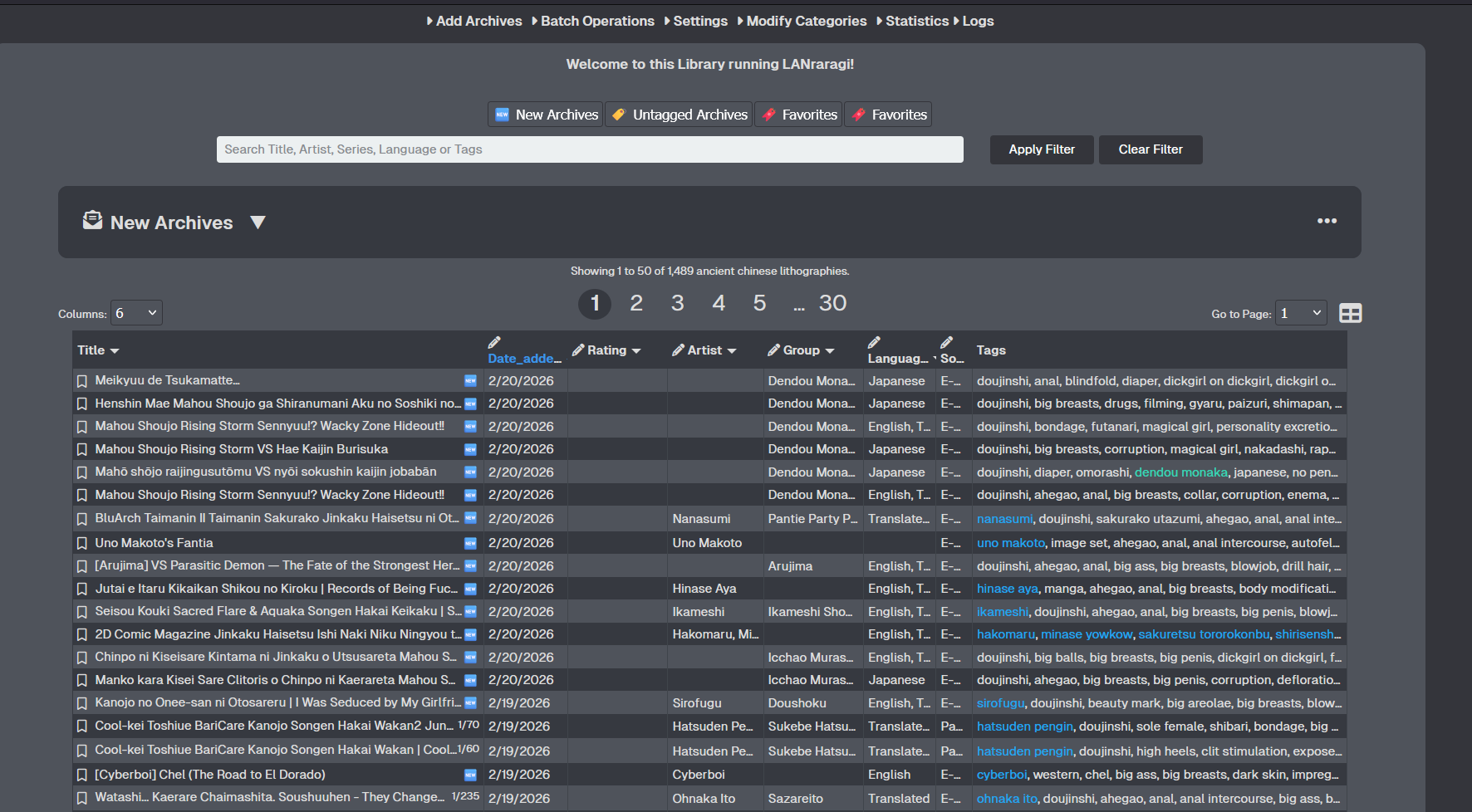Sort by the Group column header
This screenshot has width=1472, height=812.
click(x=808, y=350)
